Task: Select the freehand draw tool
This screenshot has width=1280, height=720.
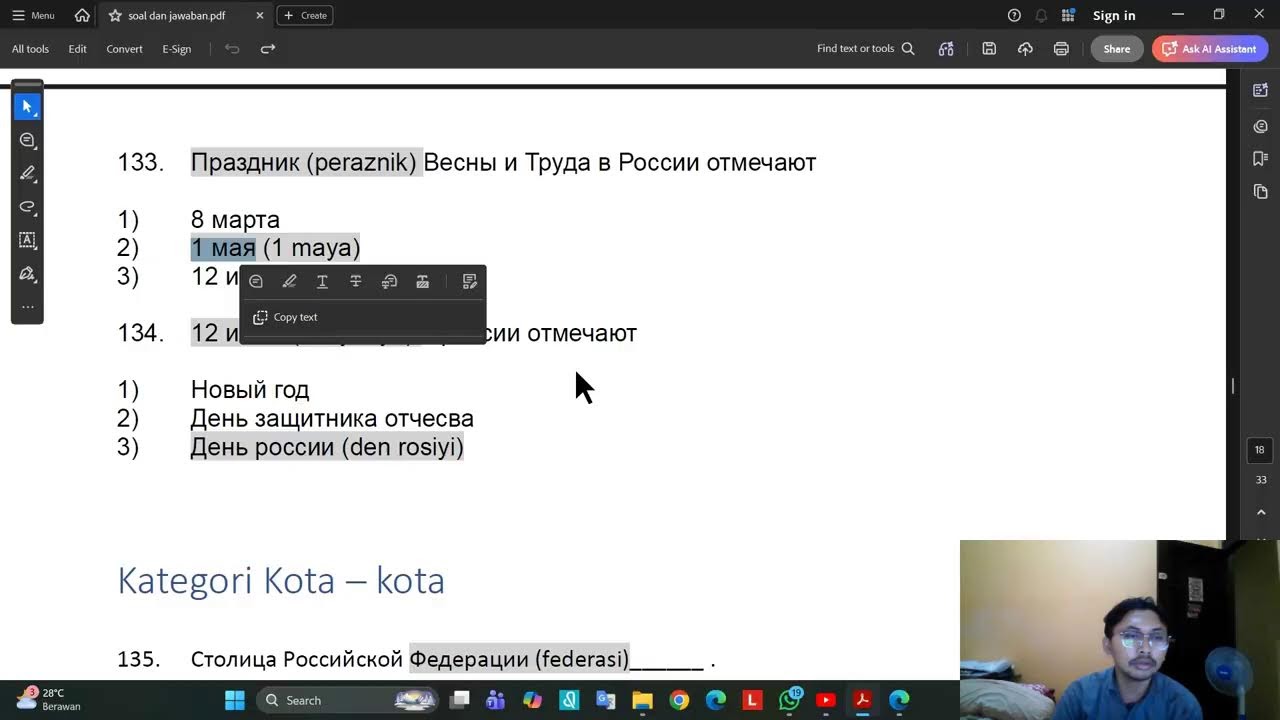Action: pos(27,207)
